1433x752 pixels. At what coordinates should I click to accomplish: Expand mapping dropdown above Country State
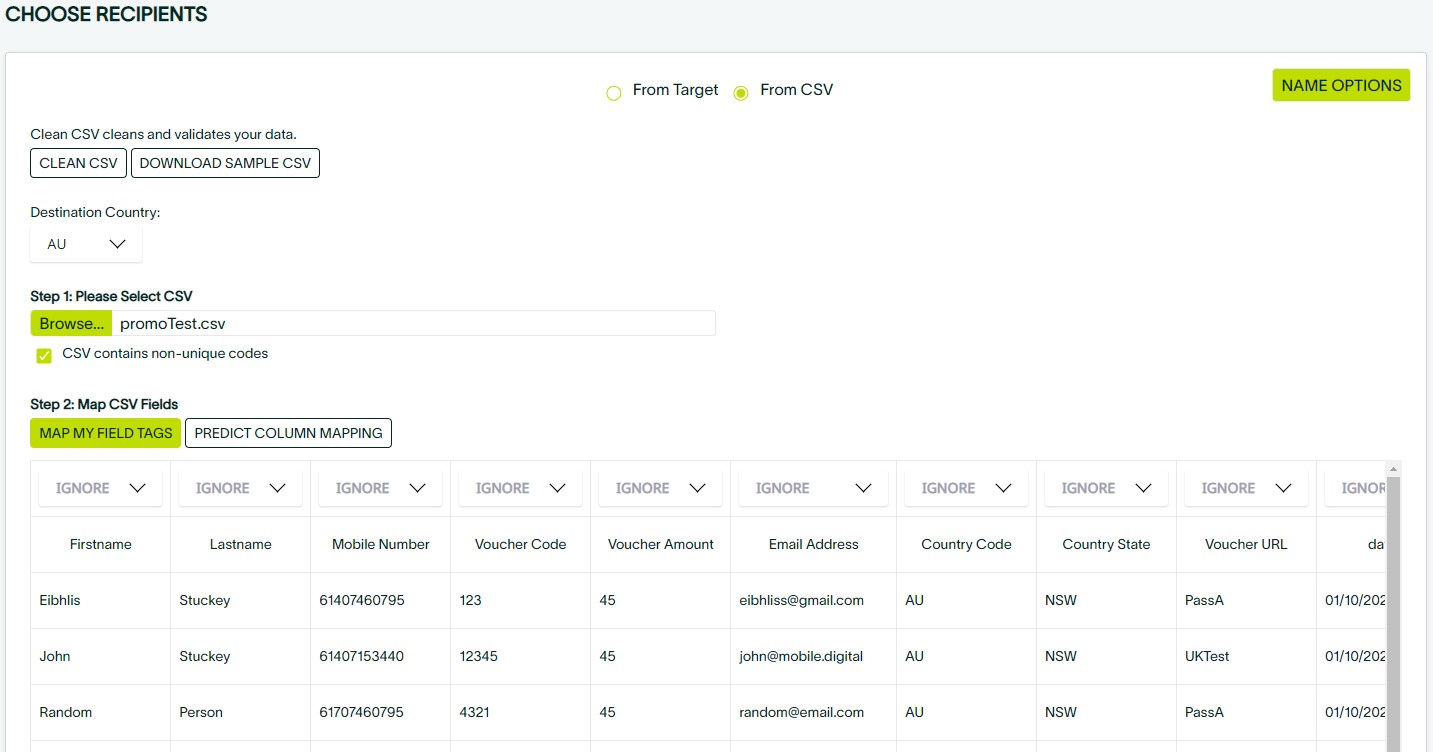(x=1106, y=488)
